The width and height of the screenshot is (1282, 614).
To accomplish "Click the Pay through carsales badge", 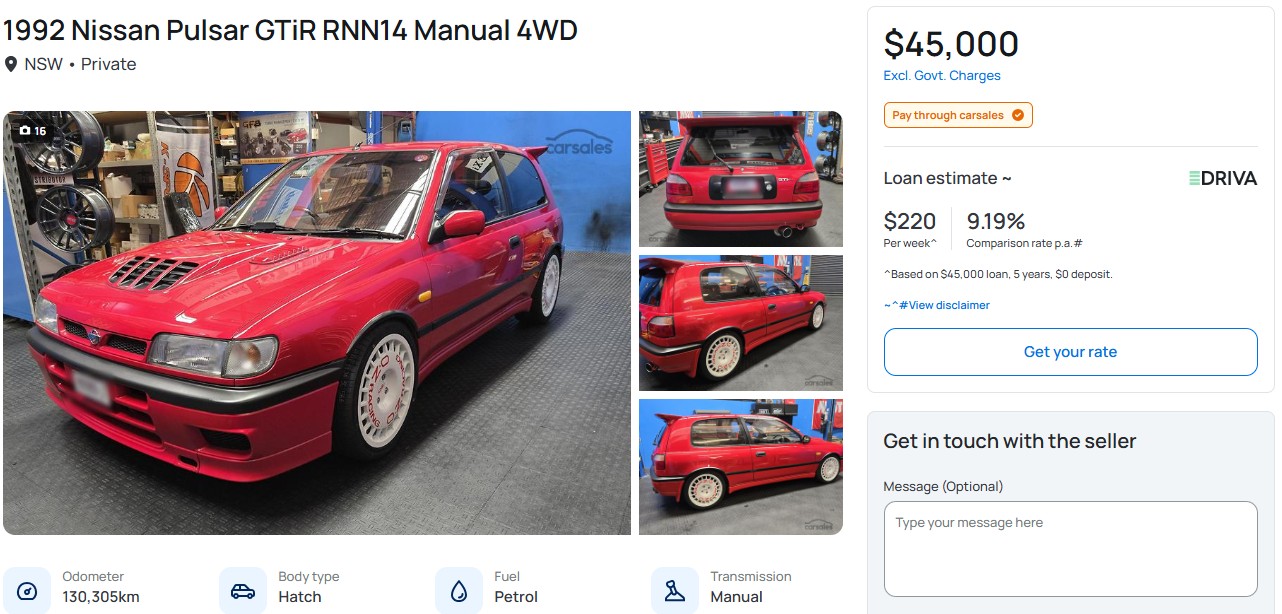I will (x=958, y=115).
